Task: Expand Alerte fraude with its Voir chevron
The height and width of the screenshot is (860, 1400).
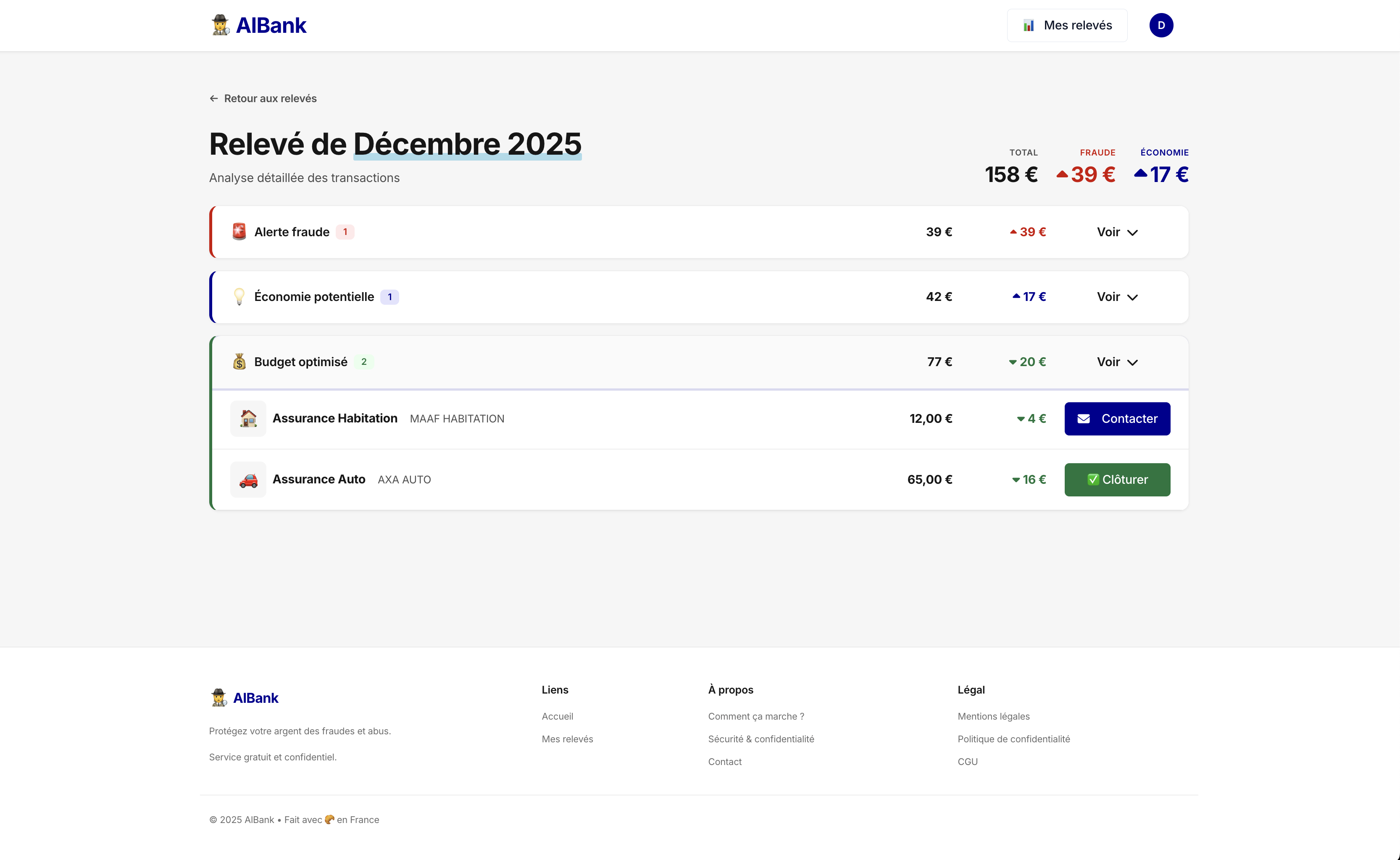Action: (x=1117, y=232)
